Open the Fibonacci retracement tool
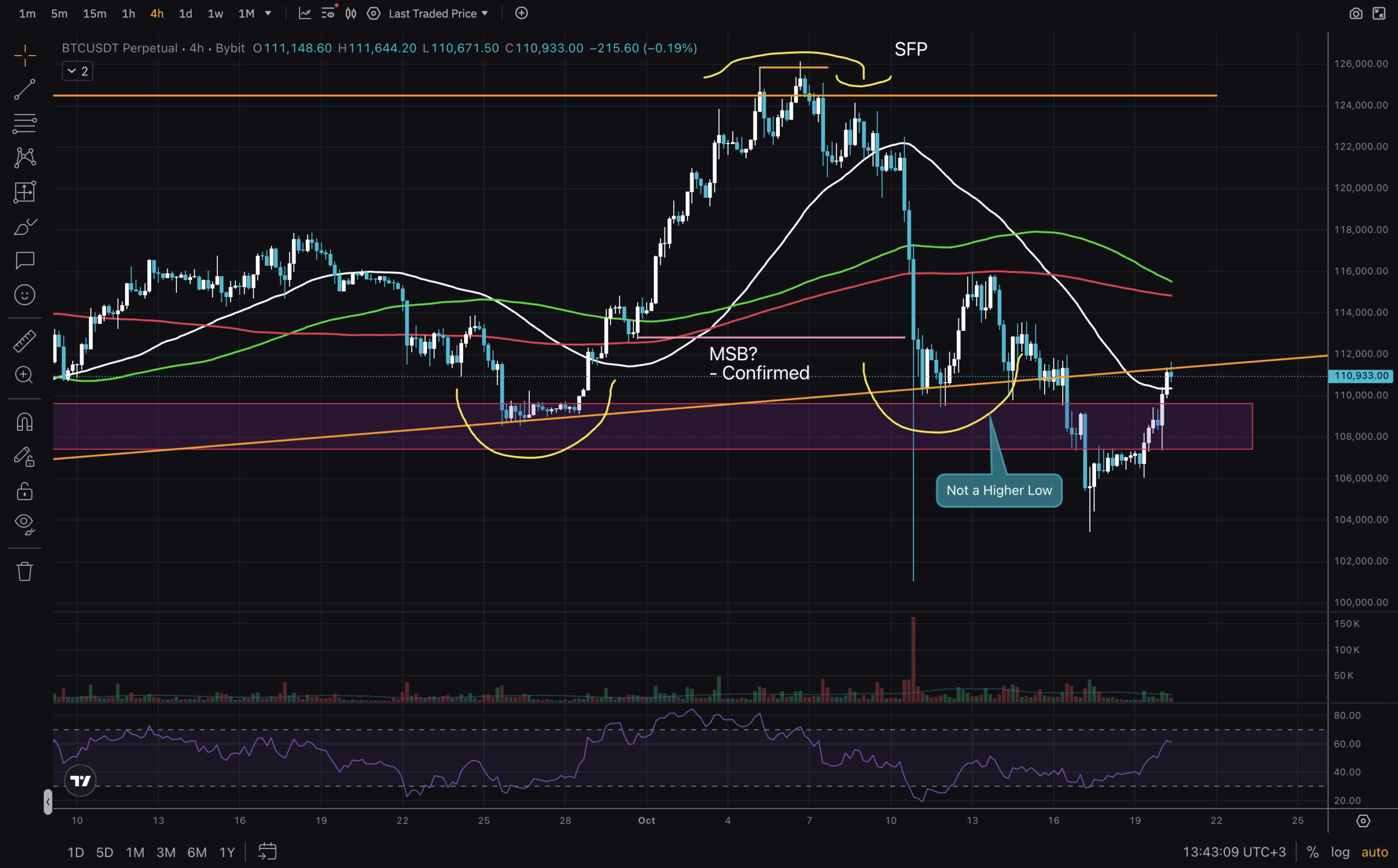This screenshot has width=1398, height=868. tap(25, 123)
